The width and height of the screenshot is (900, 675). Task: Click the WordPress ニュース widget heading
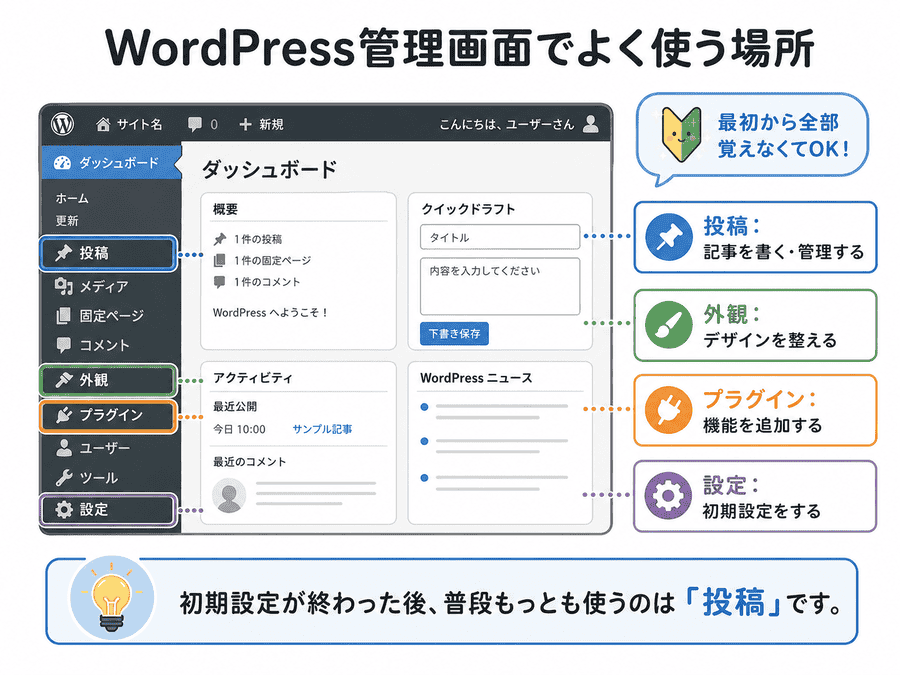[476, 378]
